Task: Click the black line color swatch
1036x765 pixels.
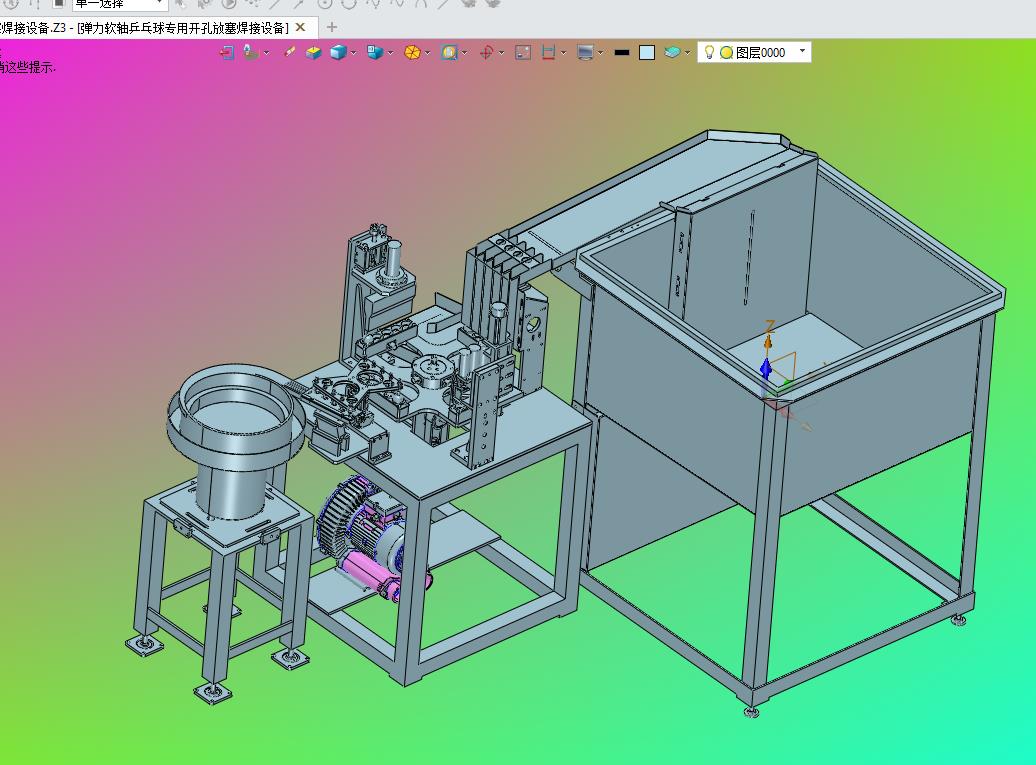Action: coord(622,53)
